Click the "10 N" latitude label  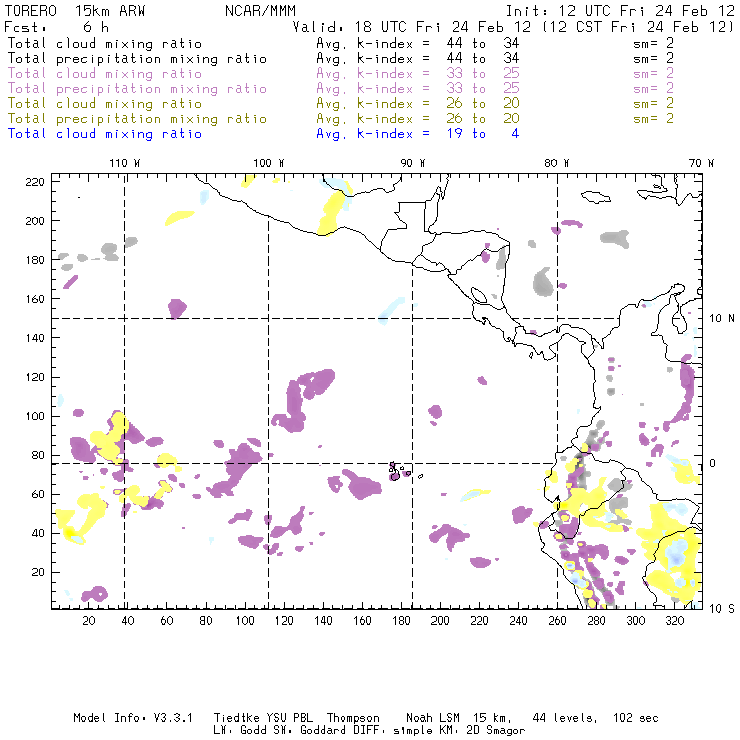point(722,319)
